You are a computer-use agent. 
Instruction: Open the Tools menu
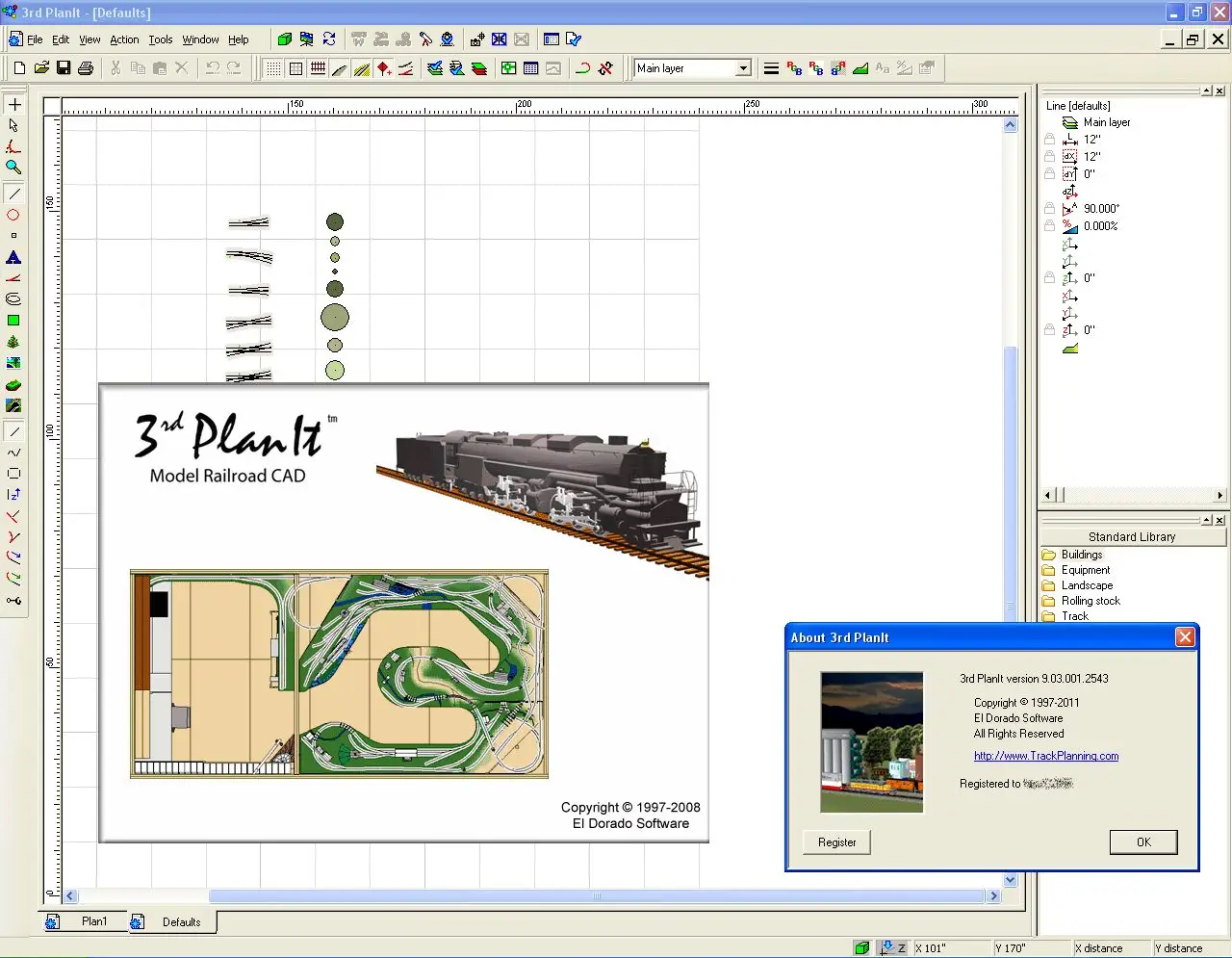click(x=161, y=39)
